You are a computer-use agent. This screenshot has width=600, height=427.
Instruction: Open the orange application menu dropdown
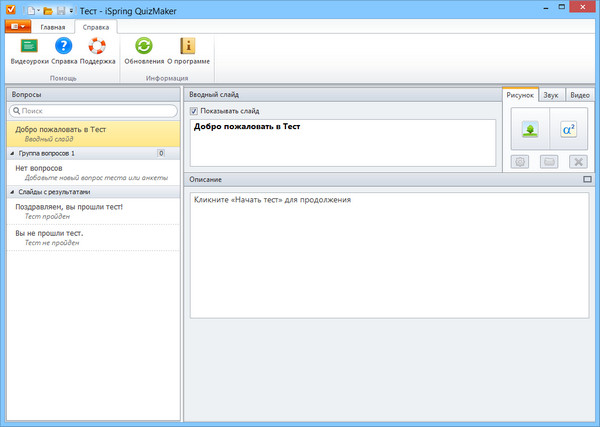point(19,27)
